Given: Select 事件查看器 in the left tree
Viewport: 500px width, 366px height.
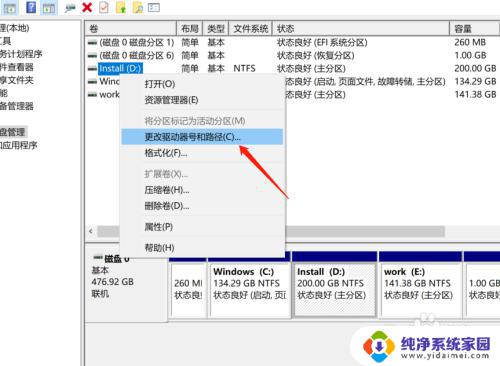Looking at the screenshot, I should point(17,67).
